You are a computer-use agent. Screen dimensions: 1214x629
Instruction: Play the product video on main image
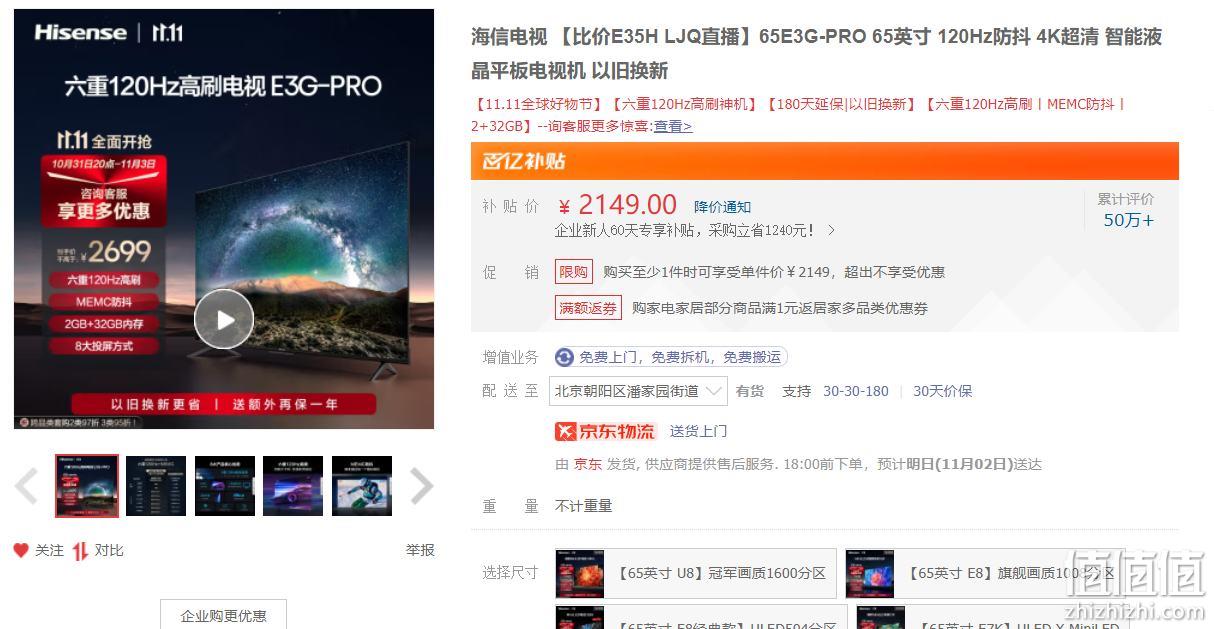224,319
